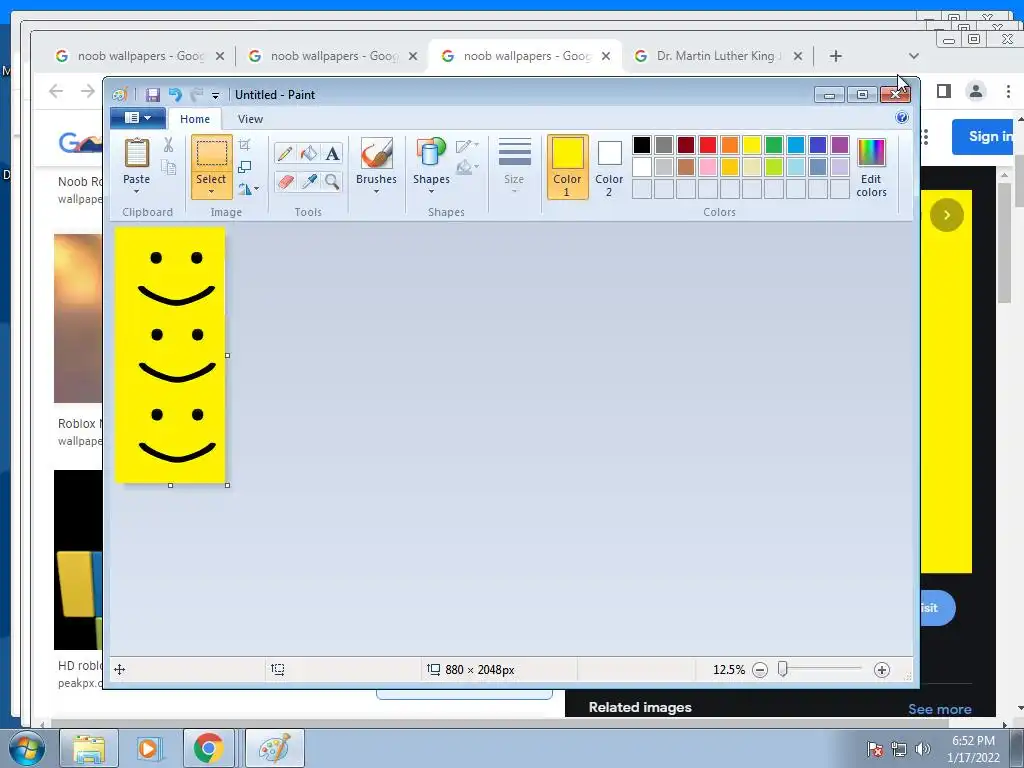This screenshot has height=768, width=1024.
Task: Open Windows Media Player from the taskbar
Action: point(149,748)
